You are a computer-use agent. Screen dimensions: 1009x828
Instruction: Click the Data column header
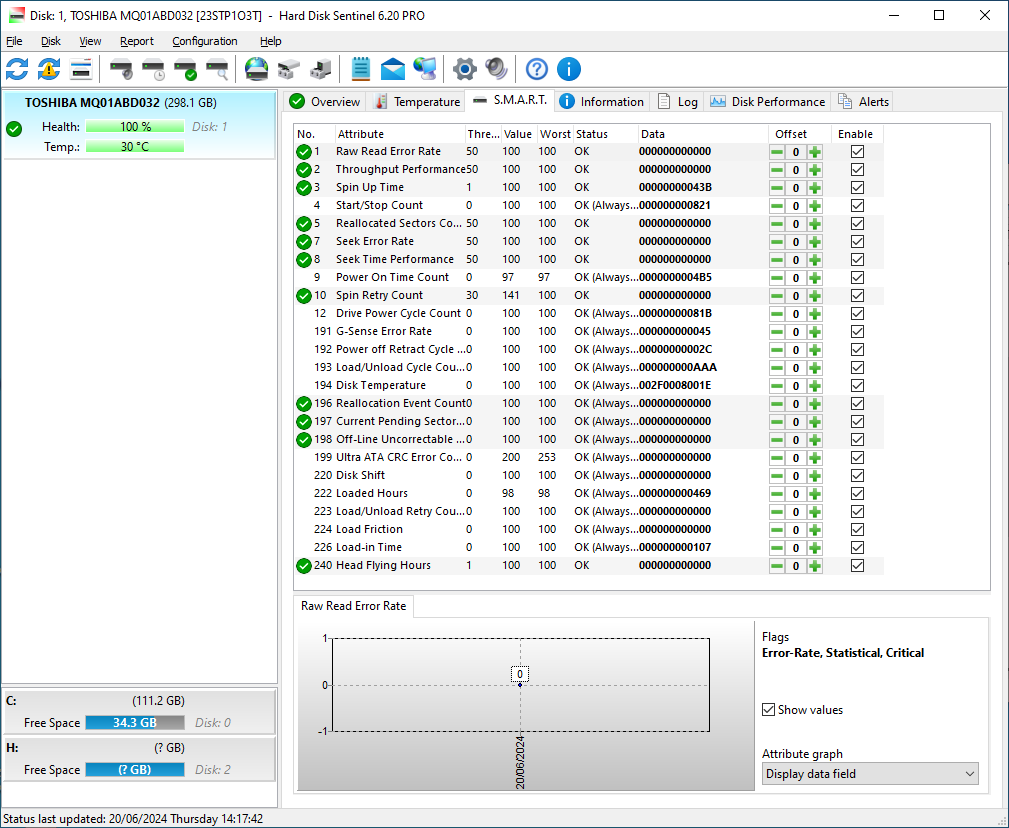tap(703, 134)
